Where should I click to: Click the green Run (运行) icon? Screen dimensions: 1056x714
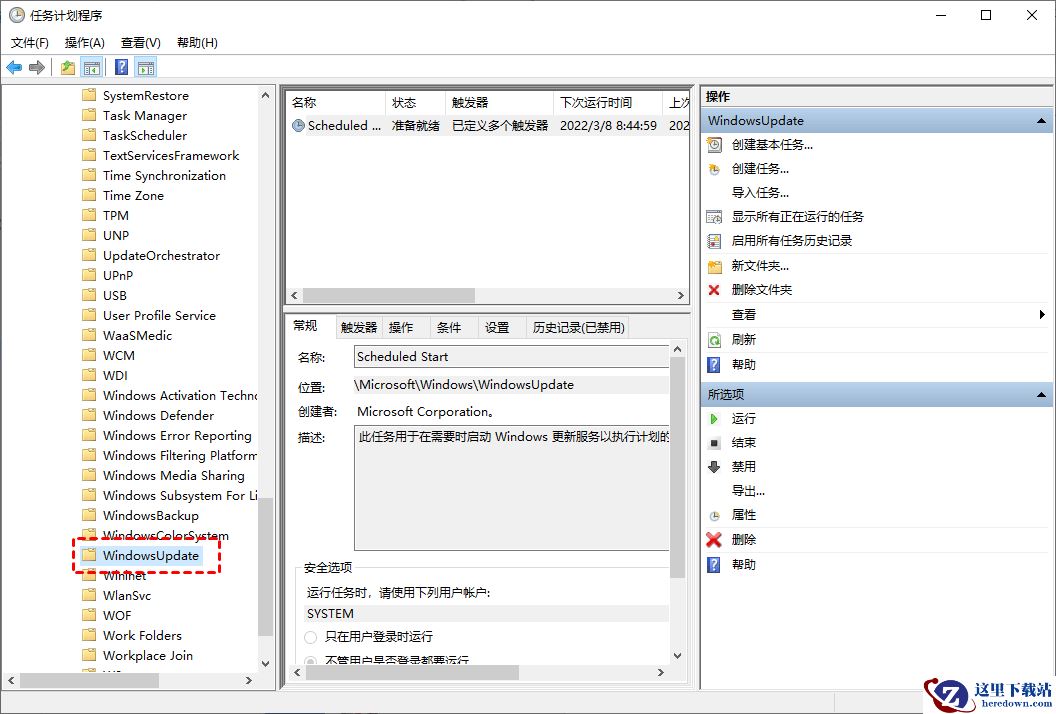point(715,419)
